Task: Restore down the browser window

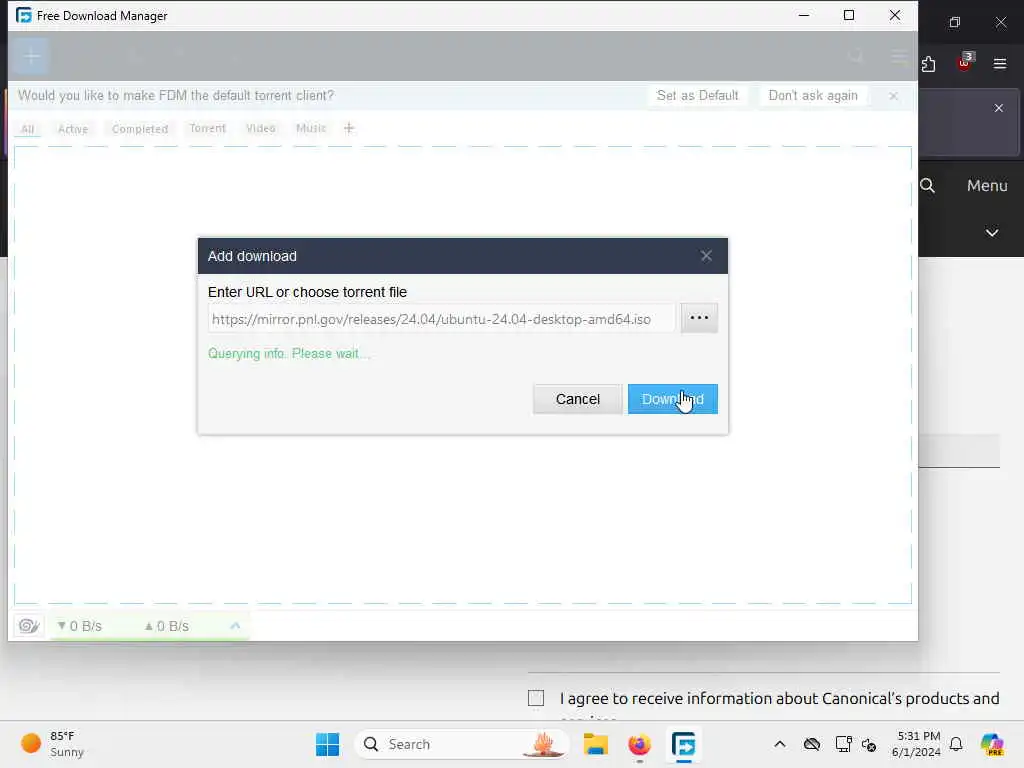Action: click(955, 22)
